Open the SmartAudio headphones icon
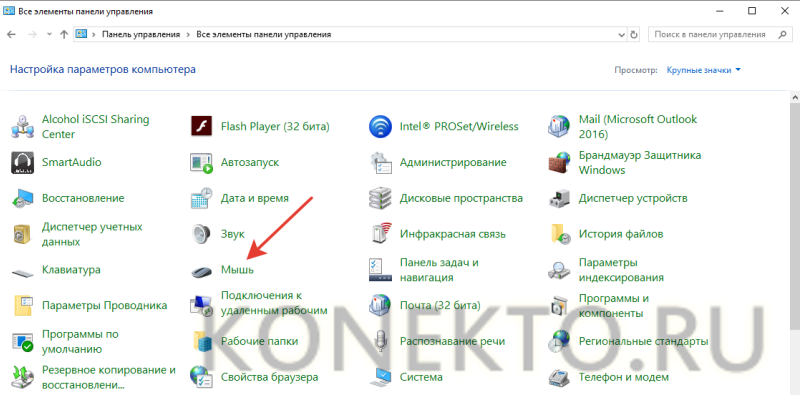Image resolution: width=800 pixels, height=395 pixels. coord(22,162)
